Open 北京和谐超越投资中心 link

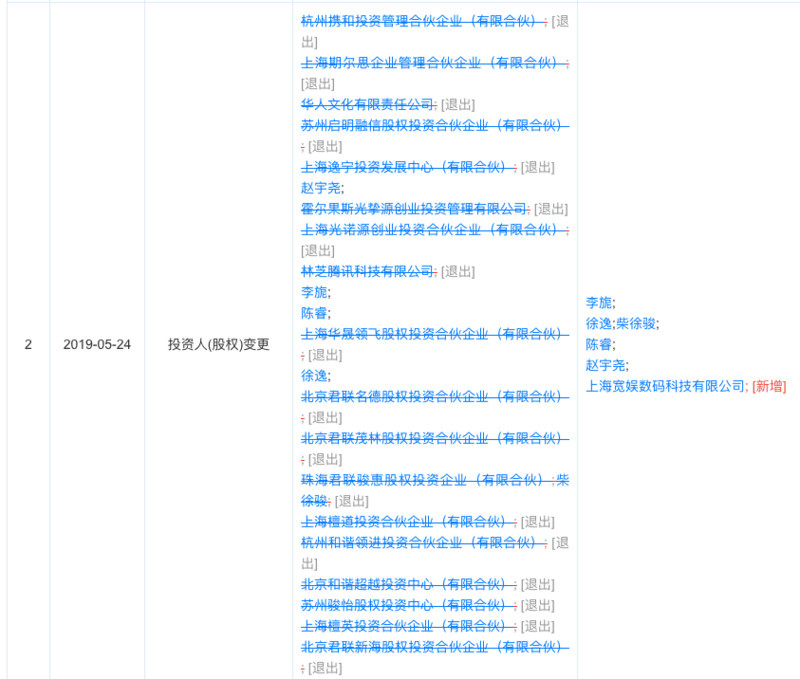(x=407, y=585)
